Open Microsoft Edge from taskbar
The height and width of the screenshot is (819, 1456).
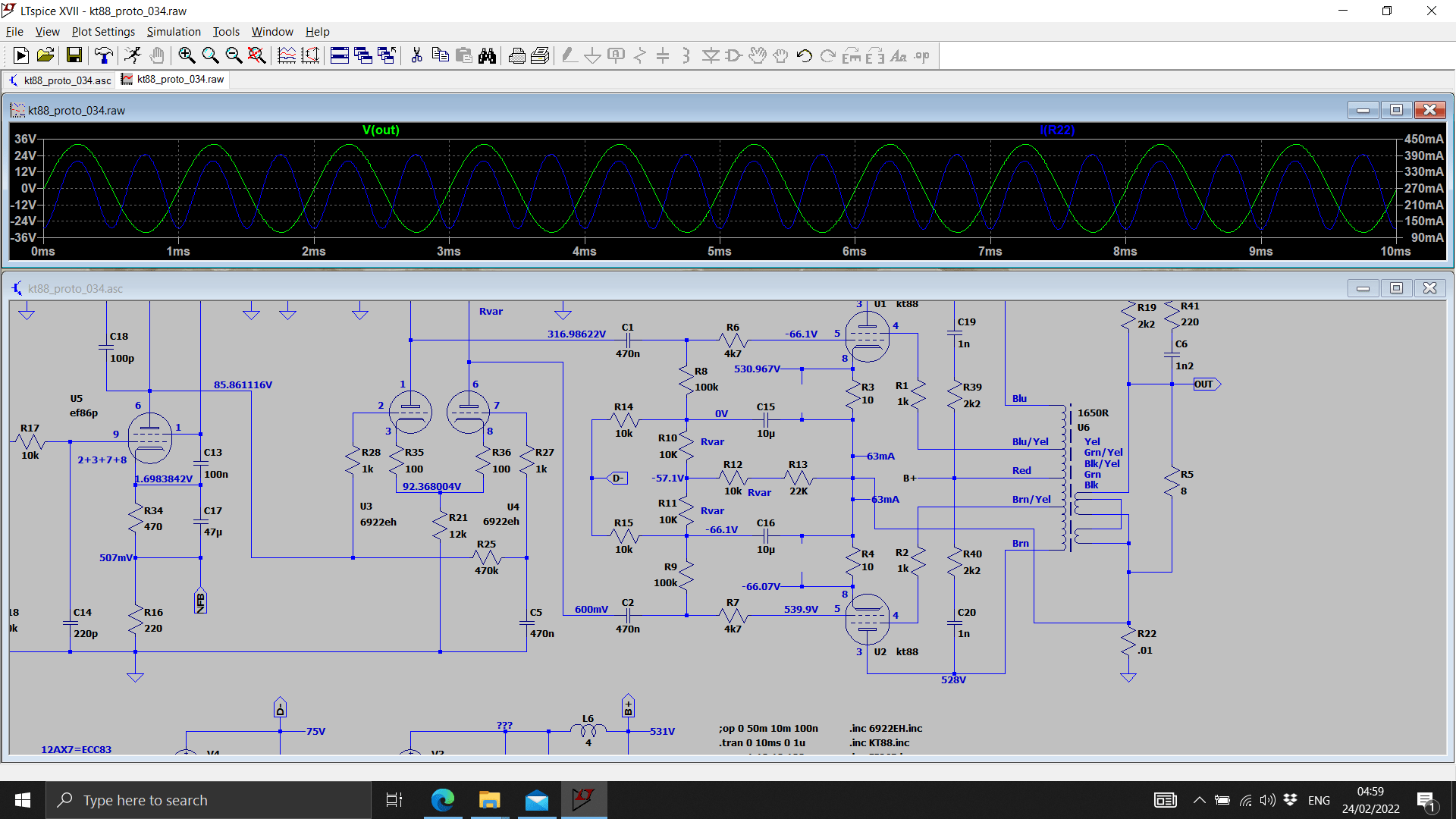click(443, 800)
